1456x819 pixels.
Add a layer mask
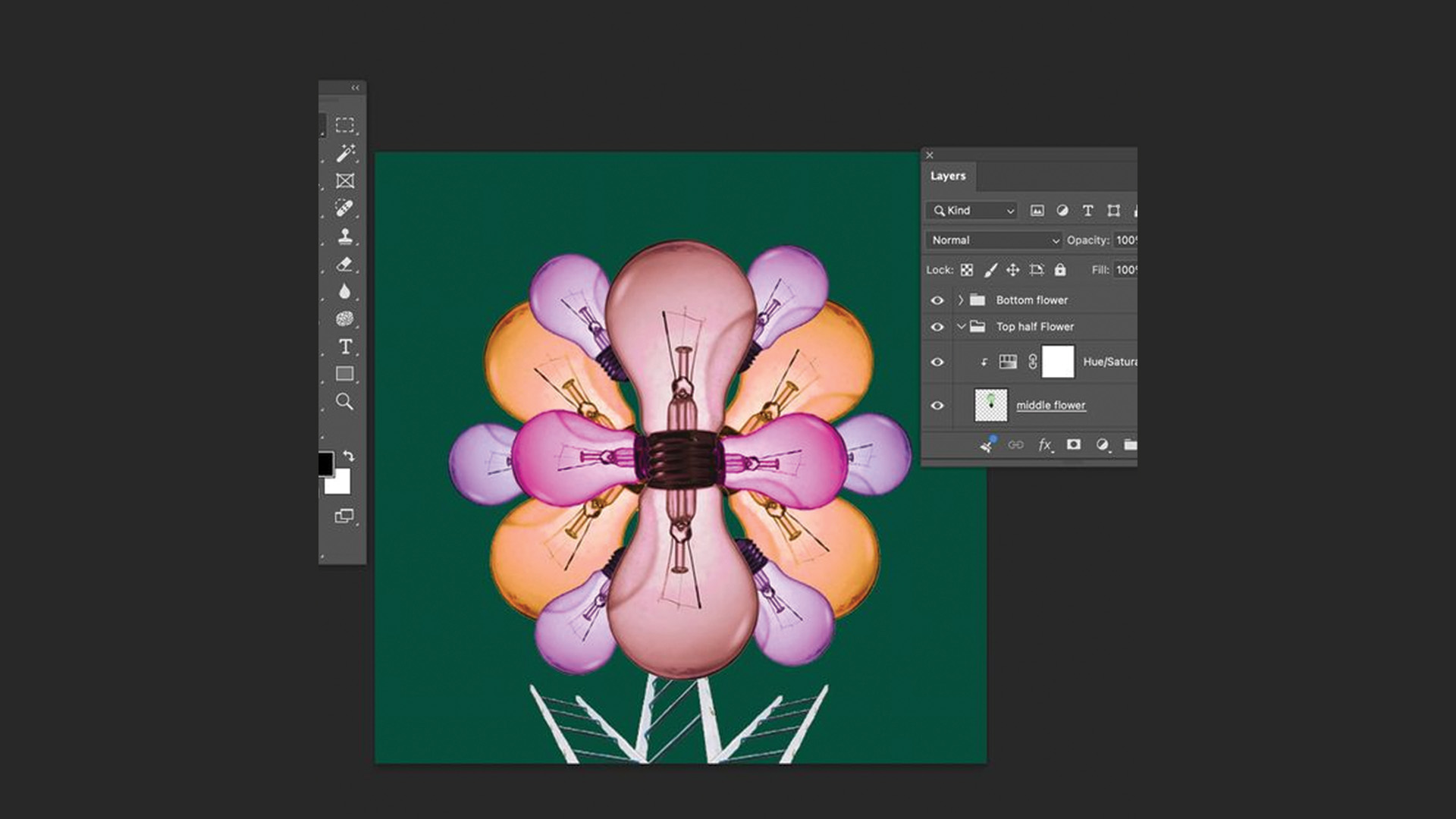1073,444
